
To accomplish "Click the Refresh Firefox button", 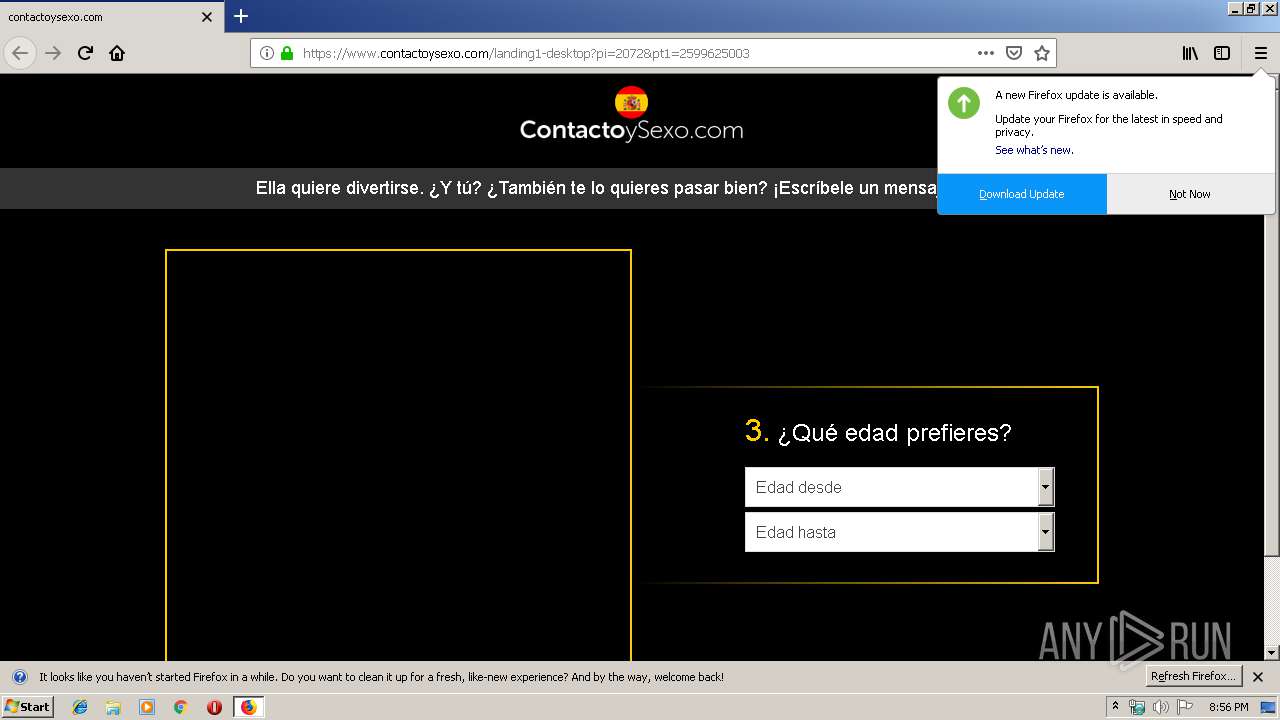I will (1194, 677).
